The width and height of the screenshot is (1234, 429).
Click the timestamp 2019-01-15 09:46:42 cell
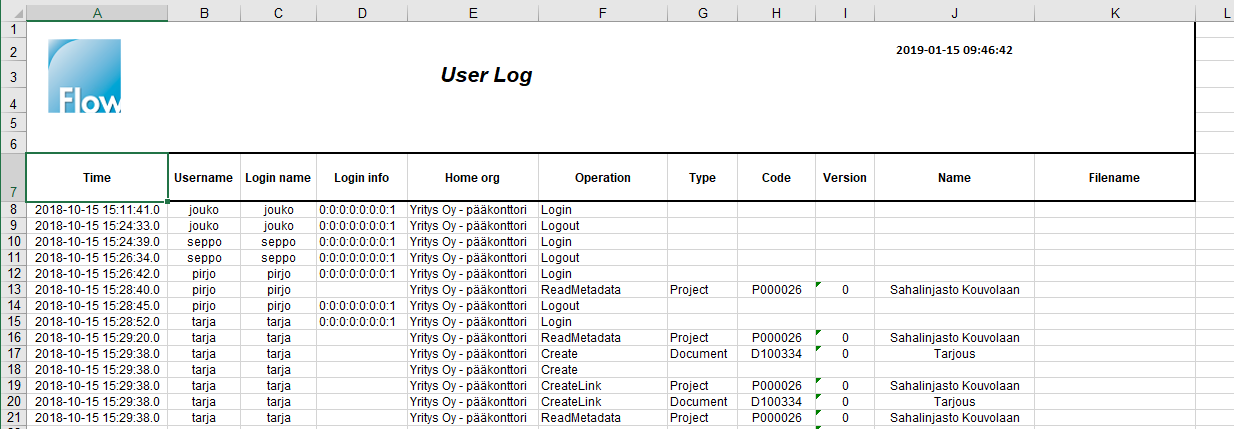(x=954, y=49)
